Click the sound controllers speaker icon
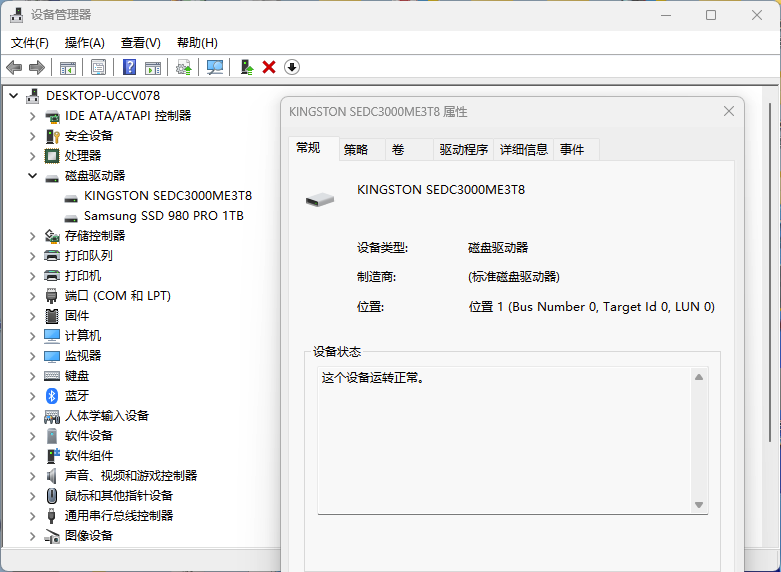Image resolution: width=781 pixels, height=572 pixels. 52,476
